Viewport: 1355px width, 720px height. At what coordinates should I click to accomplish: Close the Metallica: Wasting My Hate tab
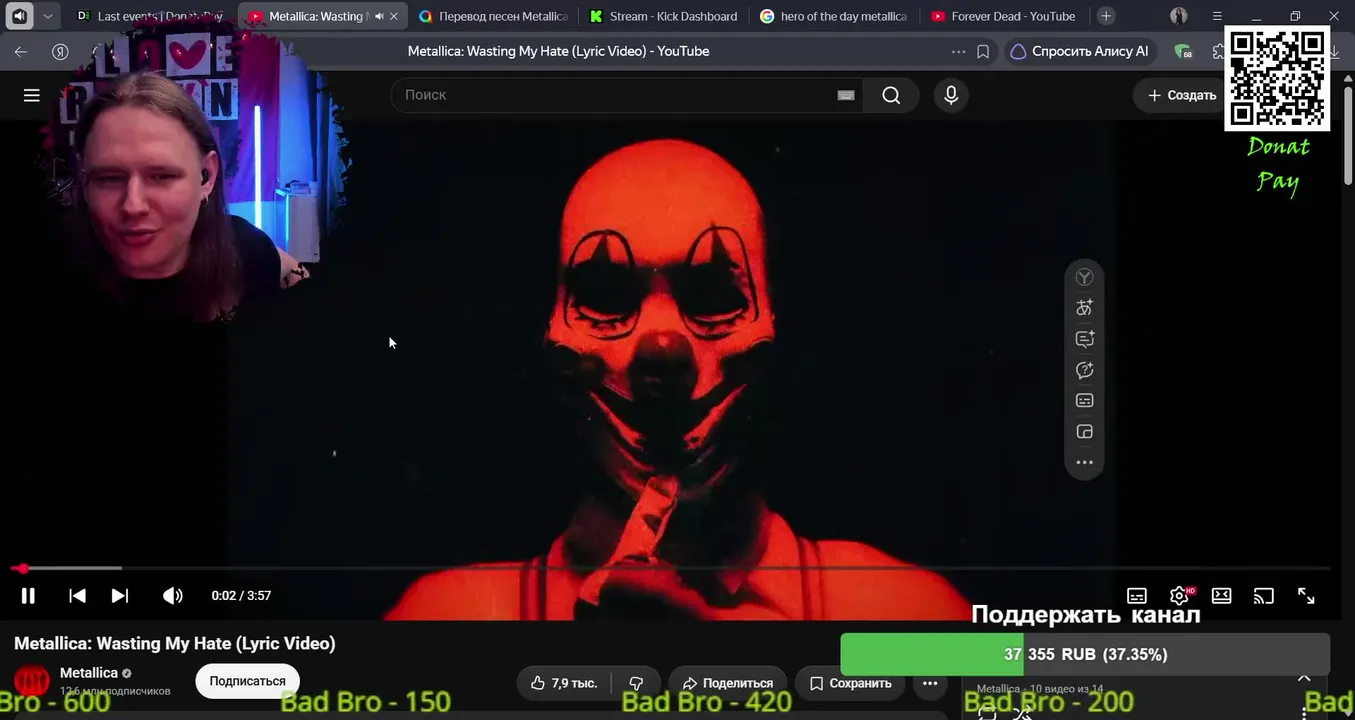pos(394,16)
